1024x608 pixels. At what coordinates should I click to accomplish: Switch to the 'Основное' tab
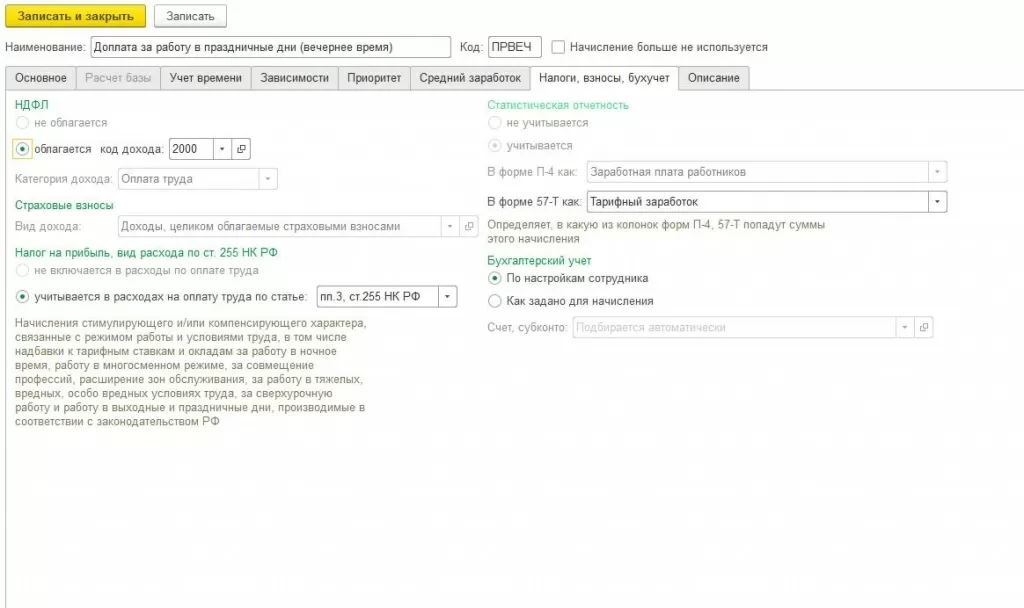pos(40,78)
